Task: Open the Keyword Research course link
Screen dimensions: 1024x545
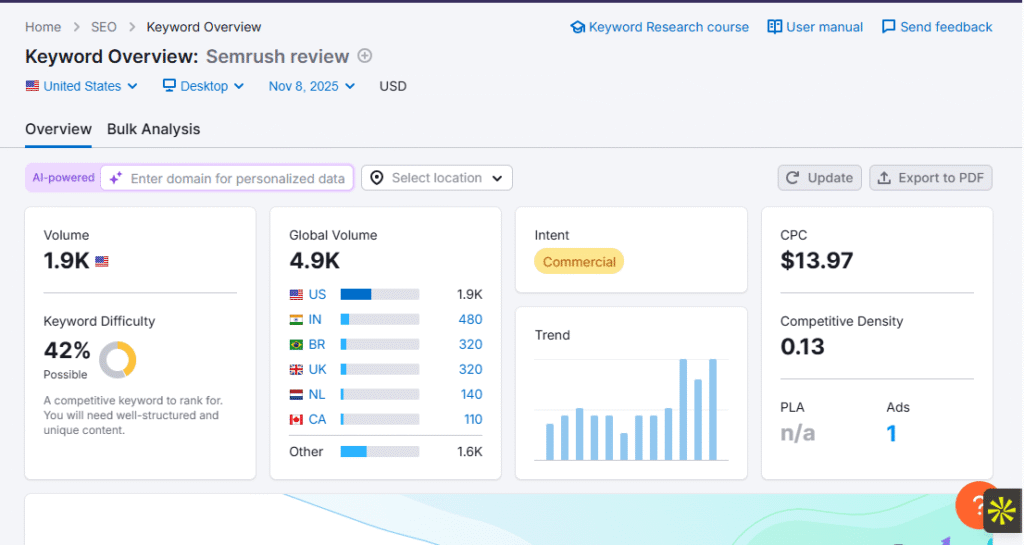Action: [660, 27]
